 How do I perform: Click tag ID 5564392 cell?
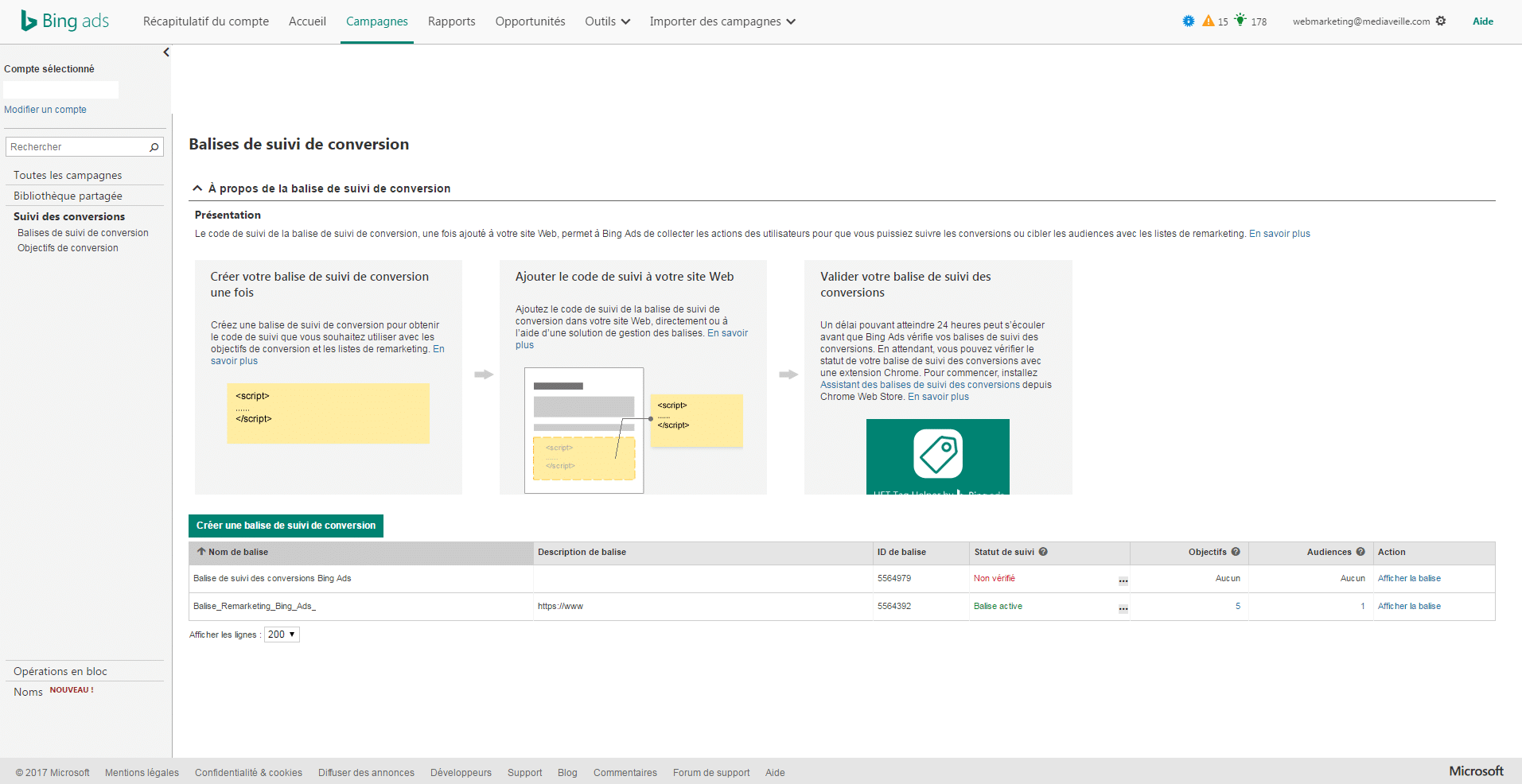click(x=894, y=606)
